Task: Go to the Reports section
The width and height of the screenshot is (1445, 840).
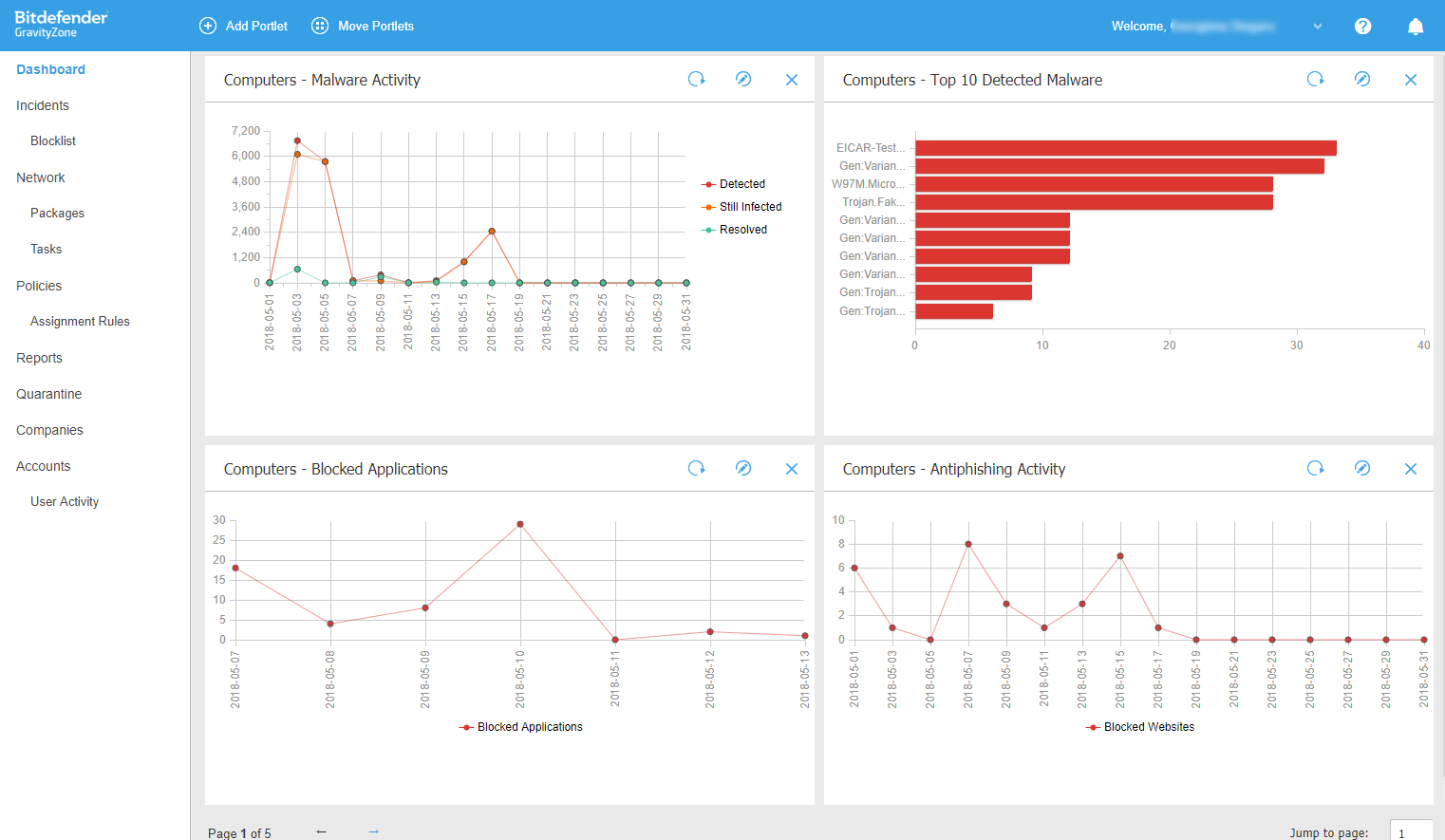Action: tap(39, 358)
